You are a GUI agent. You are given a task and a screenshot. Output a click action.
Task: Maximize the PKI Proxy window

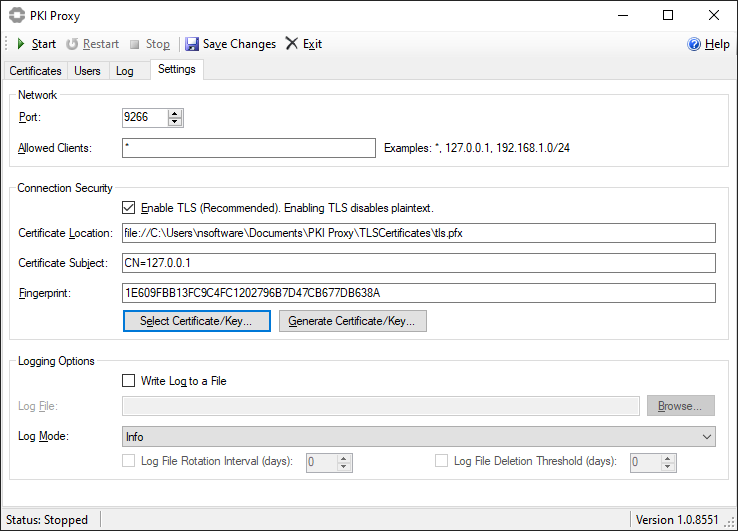668,16
